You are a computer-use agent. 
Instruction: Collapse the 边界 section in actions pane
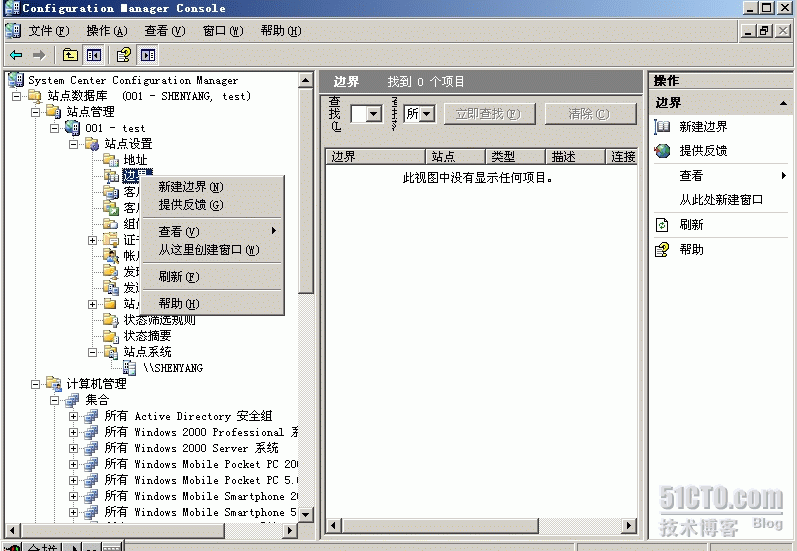(783, 103)
